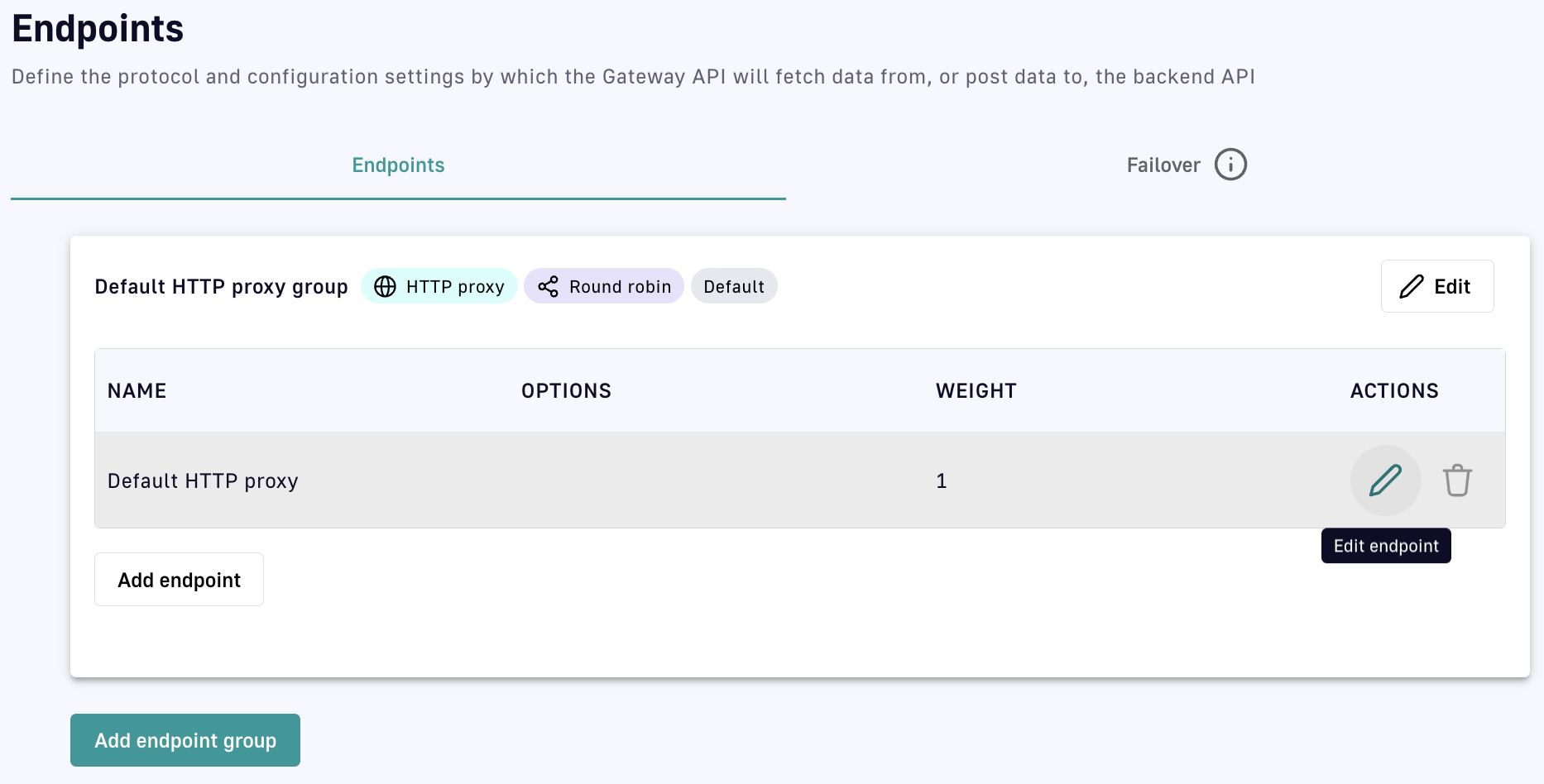Click the weight value 1 in the row
Viewport: 1544px width, 784px height.
tap(941, 480)
